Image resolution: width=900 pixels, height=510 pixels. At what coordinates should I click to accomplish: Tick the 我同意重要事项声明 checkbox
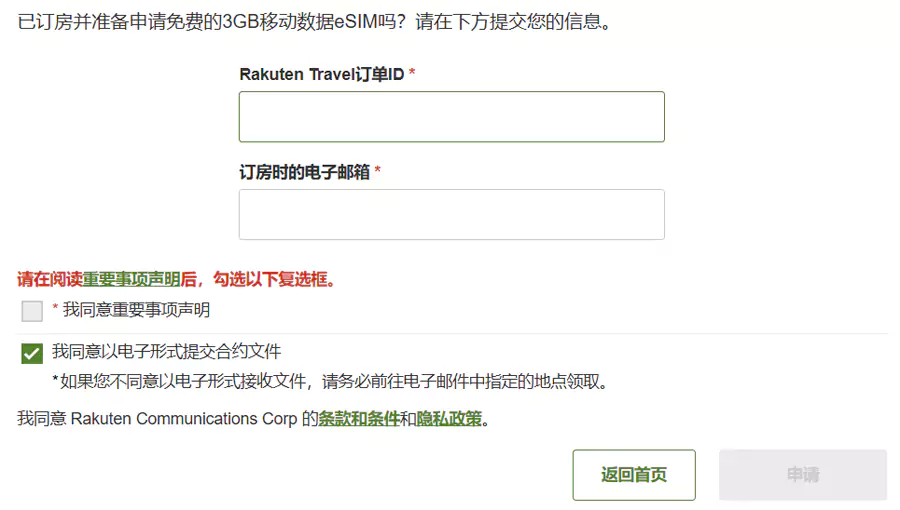coord(32,311)
